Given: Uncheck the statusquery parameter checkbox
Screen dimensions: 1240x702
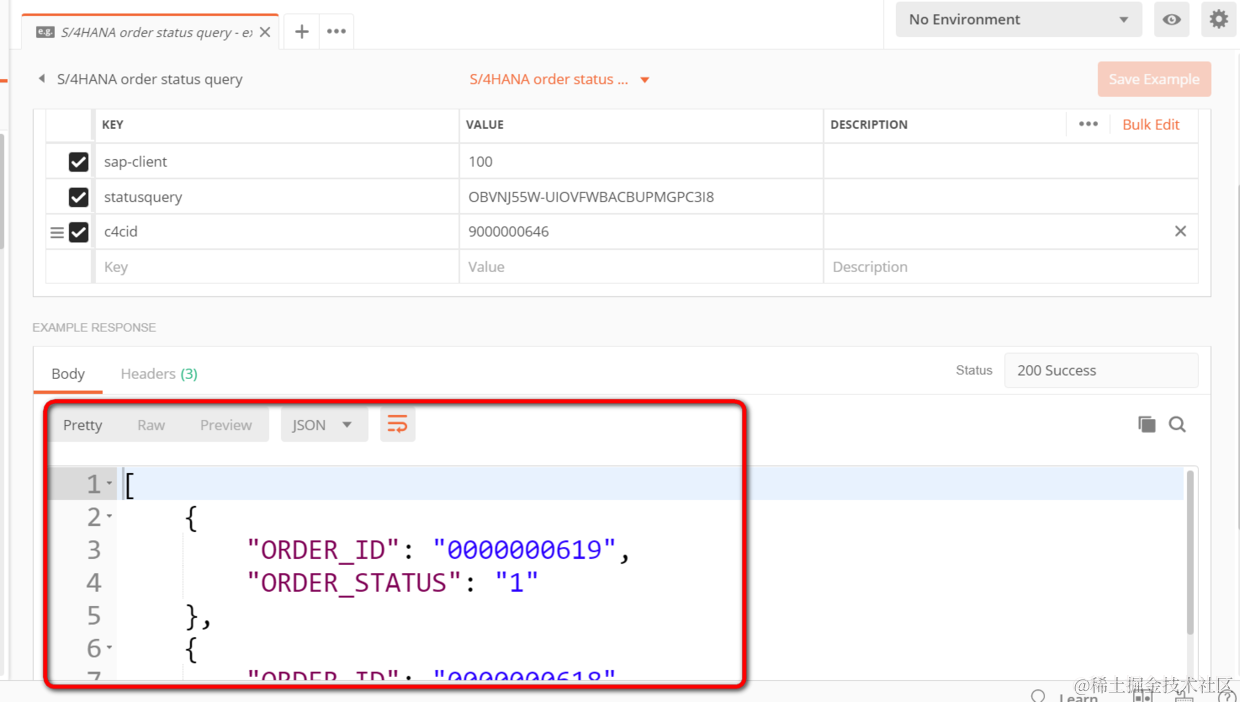Looking at the screenshot, I should [x=78, y=197].
